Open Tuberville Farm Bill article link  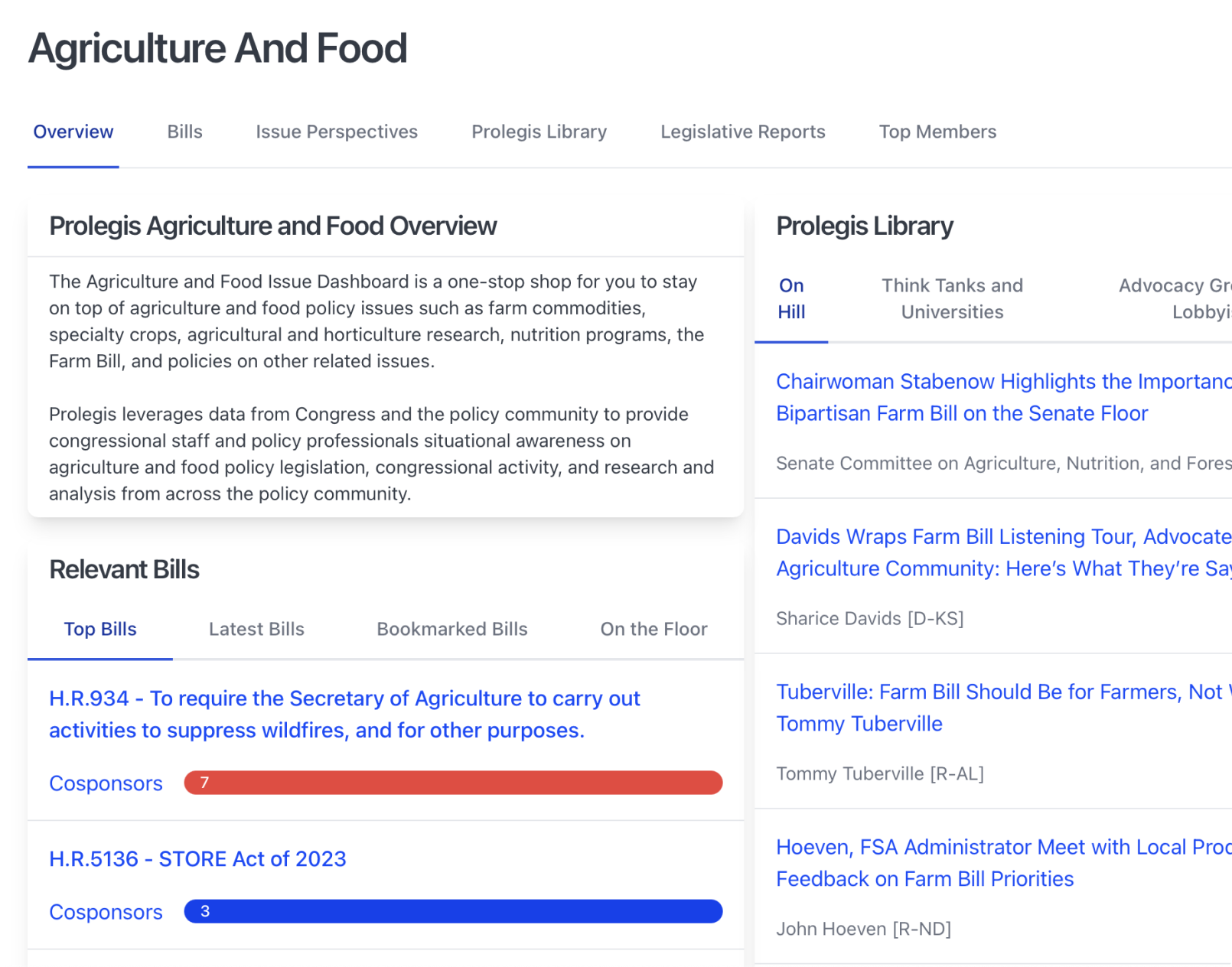click(1004, 708)
